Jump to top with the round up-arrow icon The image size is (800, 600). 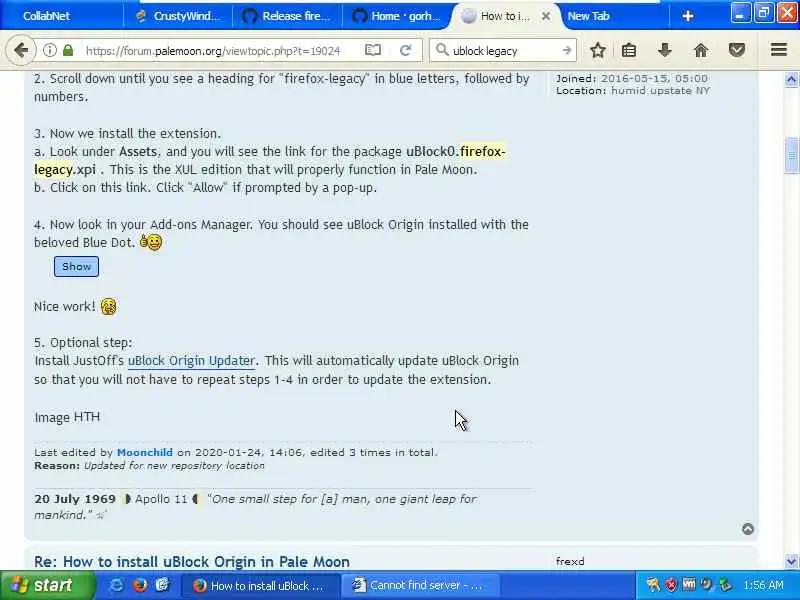(x=748, y=529)
